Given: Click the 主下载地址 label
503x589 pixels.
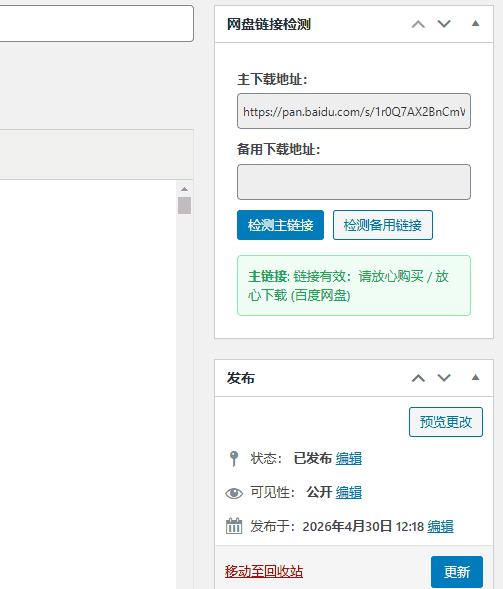Looking at the screenshot, I should coord(272,79).
